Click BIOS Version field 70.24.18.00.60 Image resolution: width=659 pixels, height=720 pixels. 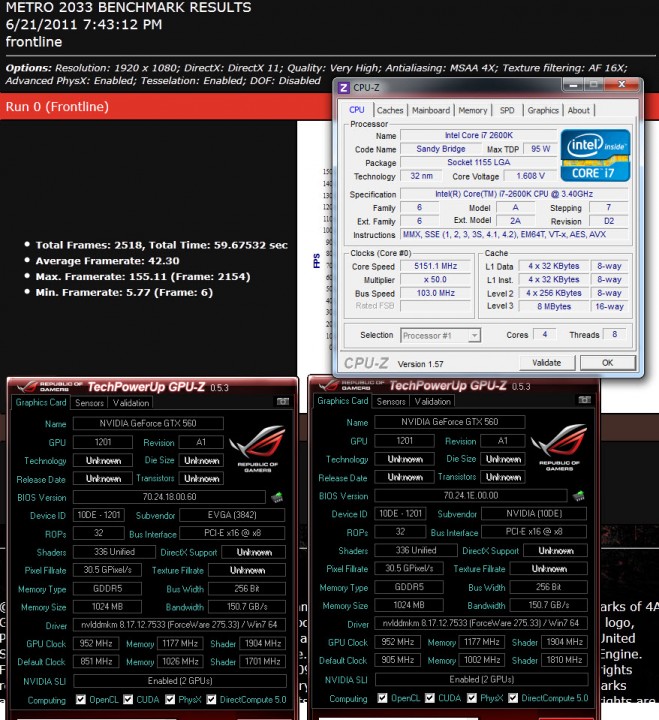click(x=169, y=497)
